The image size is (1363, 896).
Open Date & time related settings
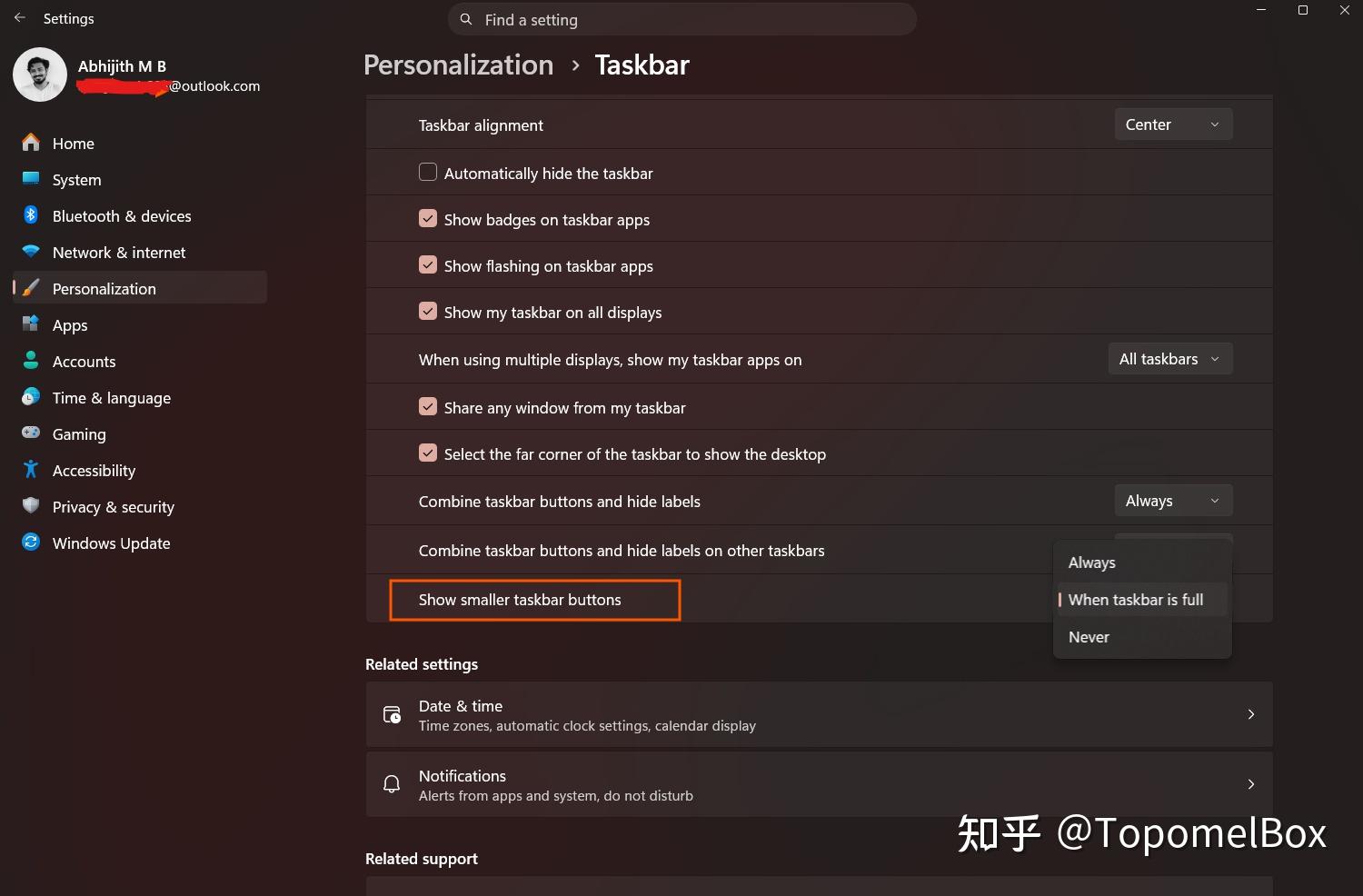(819, 714)
